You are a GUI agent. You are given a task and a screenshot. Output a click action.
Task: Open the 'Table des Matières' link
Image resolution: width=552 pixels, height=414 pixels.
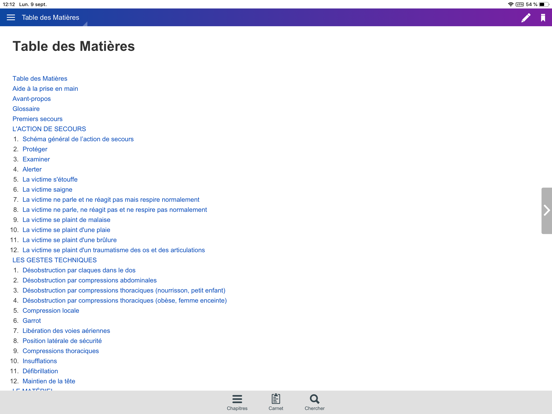click(40, 79)
